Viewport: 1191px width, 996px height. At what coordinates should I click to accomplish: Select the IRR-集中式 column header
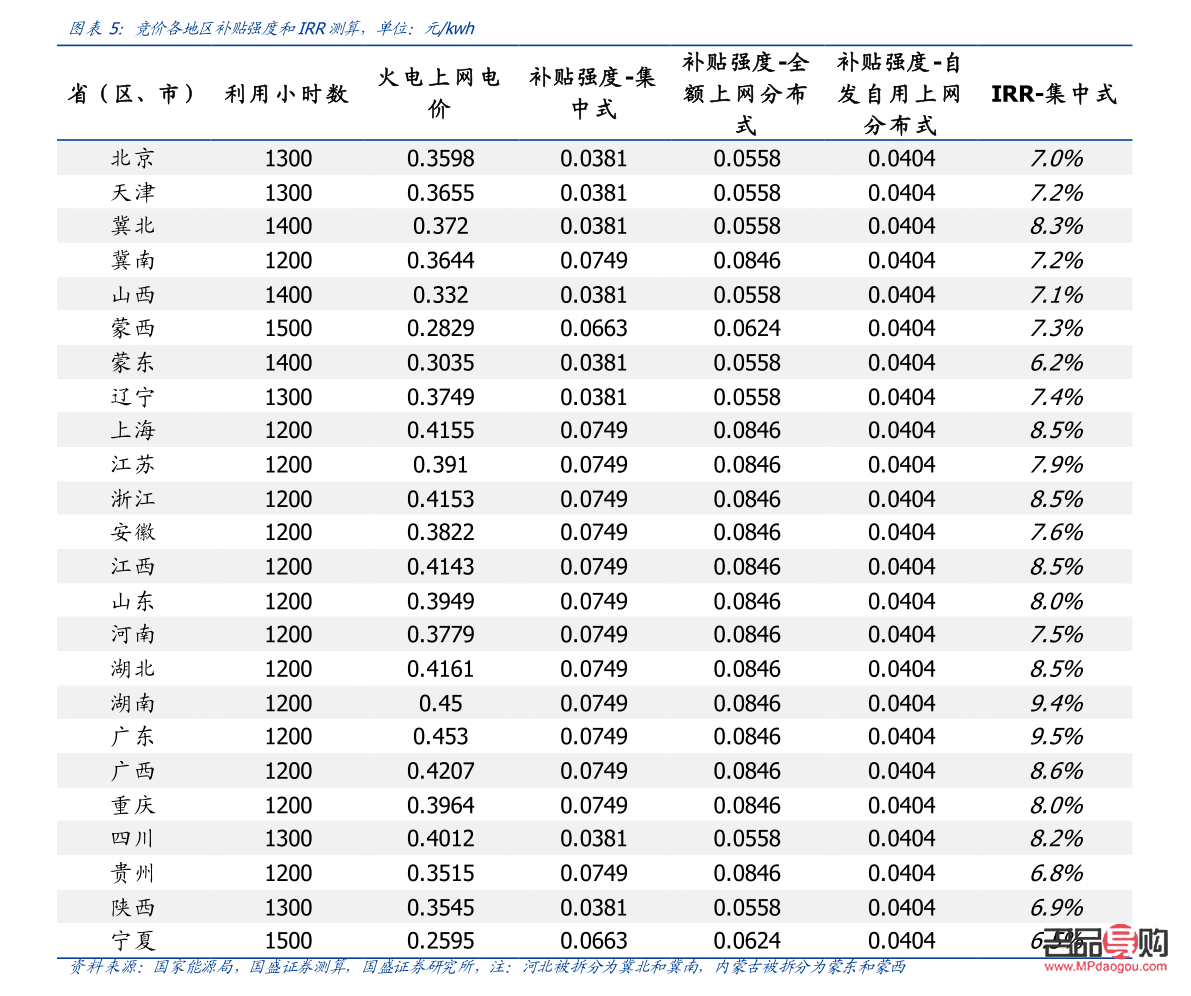click(x=1054, y=94)
